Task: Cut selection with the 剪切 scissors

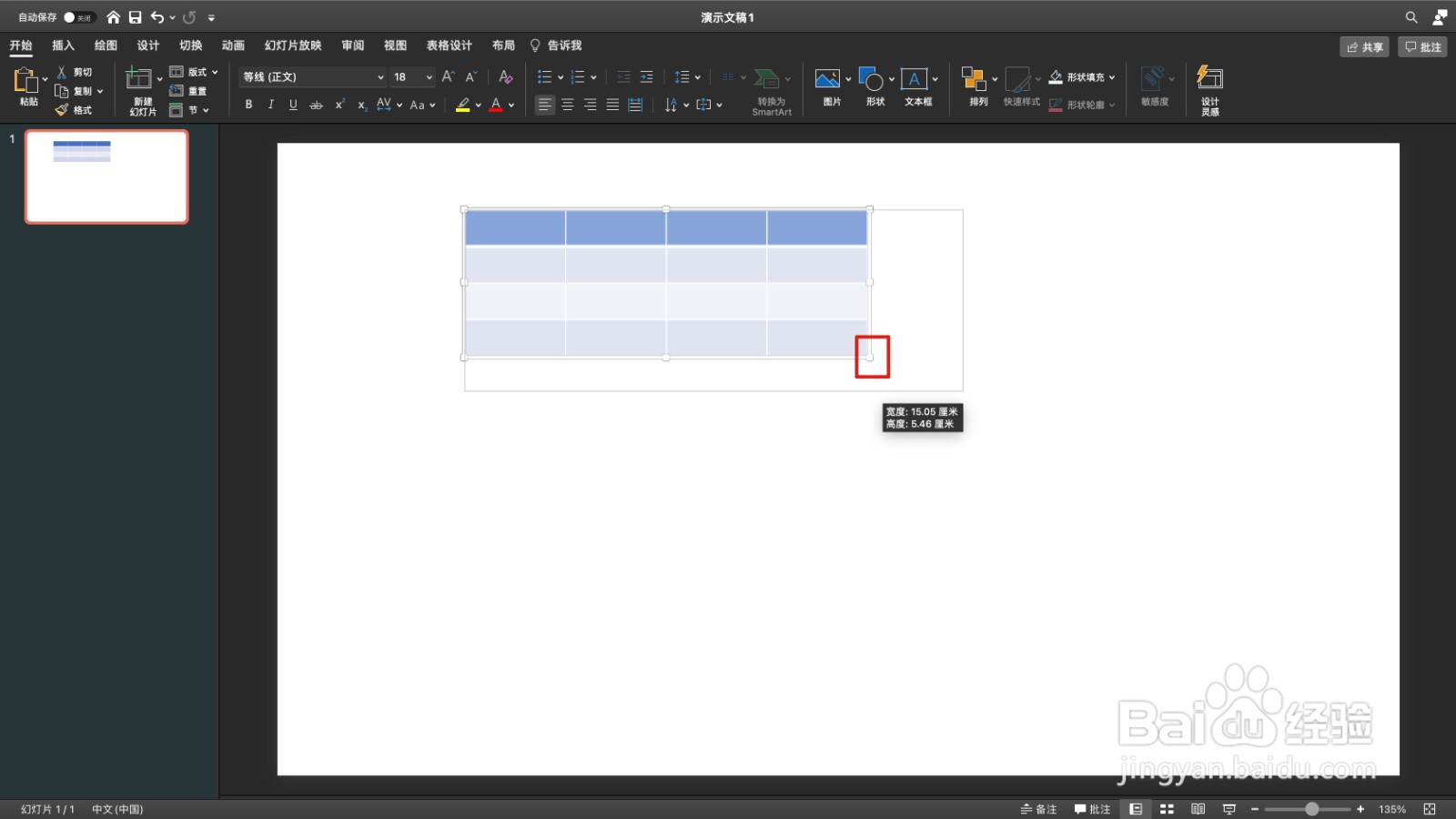Action: (74, 72)
